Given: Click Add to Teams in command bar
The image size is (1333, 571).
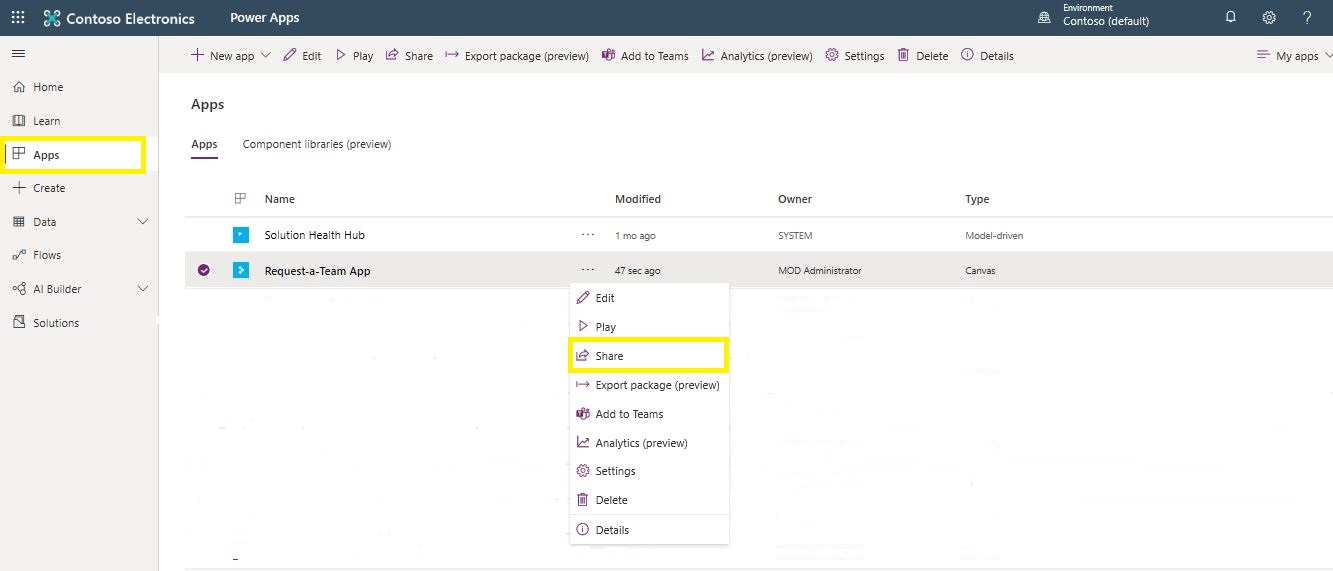Looking at the screenshot, I should pyautogui.click(x=645, y=56).
